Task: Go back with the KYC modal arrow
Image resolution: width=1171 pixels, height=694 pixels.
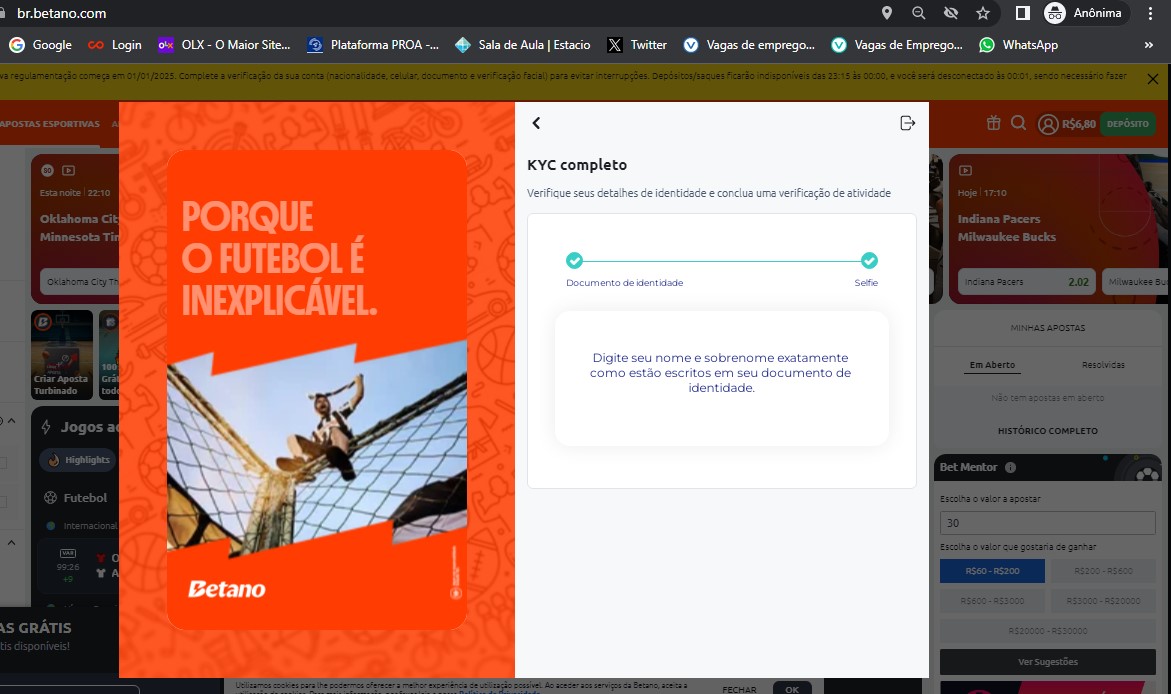Action: pos(535,123)
